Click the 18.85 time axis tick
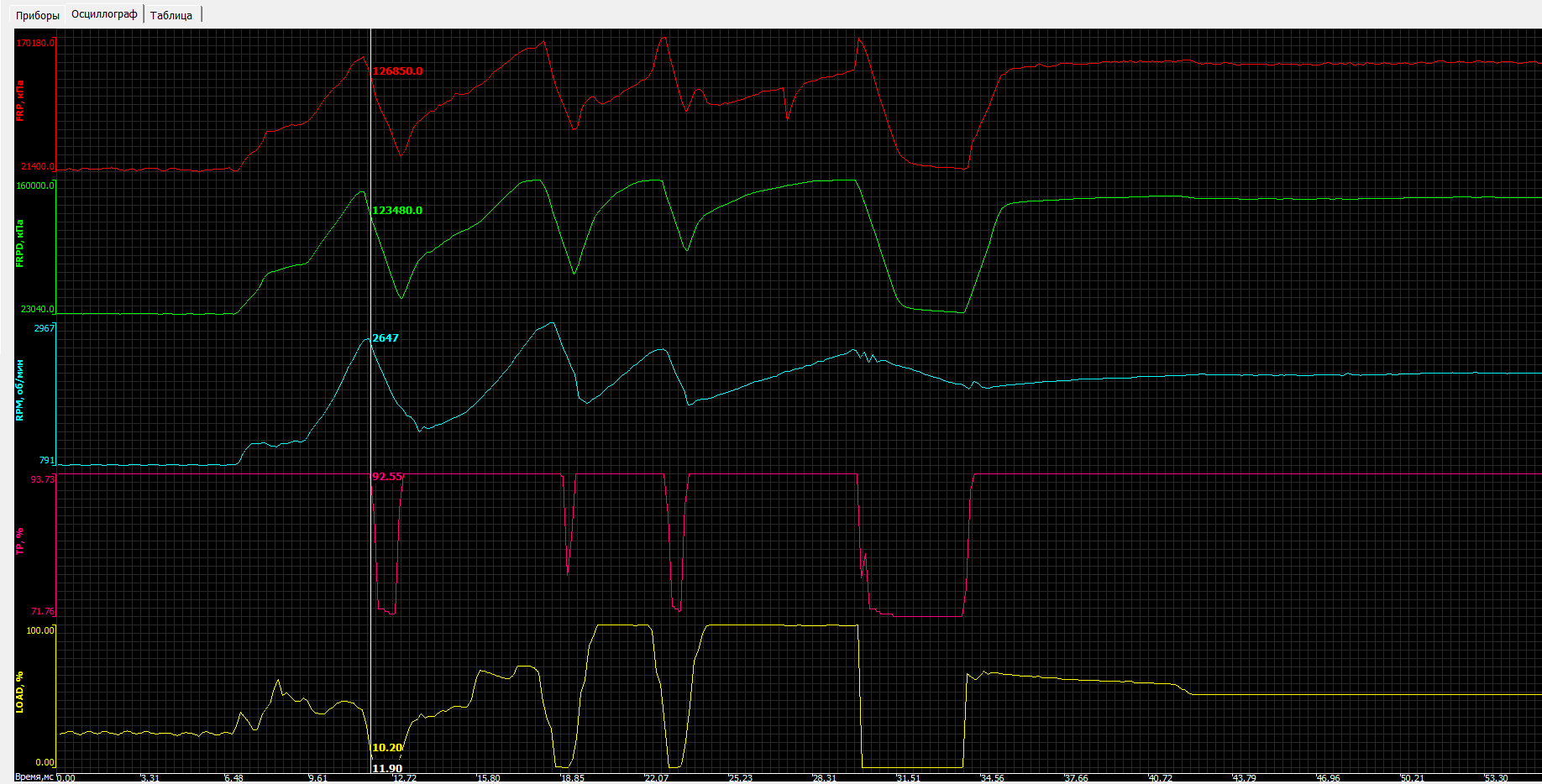The image size is (1542, 784). coord(573,778)
